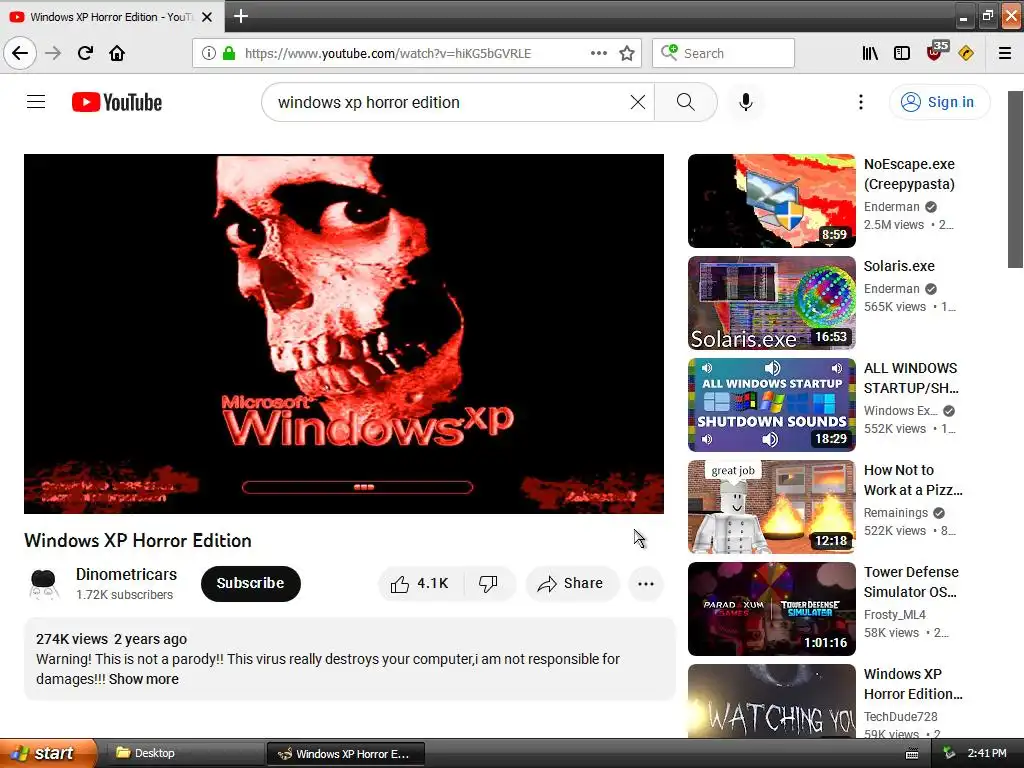Open NoEscape.exe (Creepypasta) video thumbnail
This screenshot has width=1024, height=768.
pos(771,200)
